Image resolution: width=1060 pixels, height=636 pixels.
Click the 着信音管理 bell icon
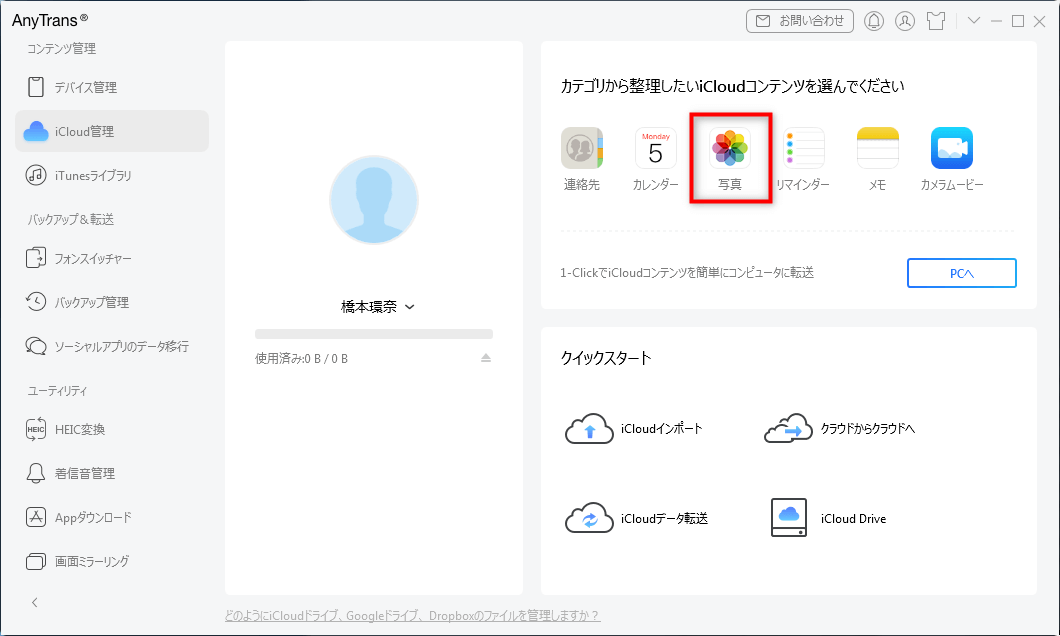tap(36, 473)
